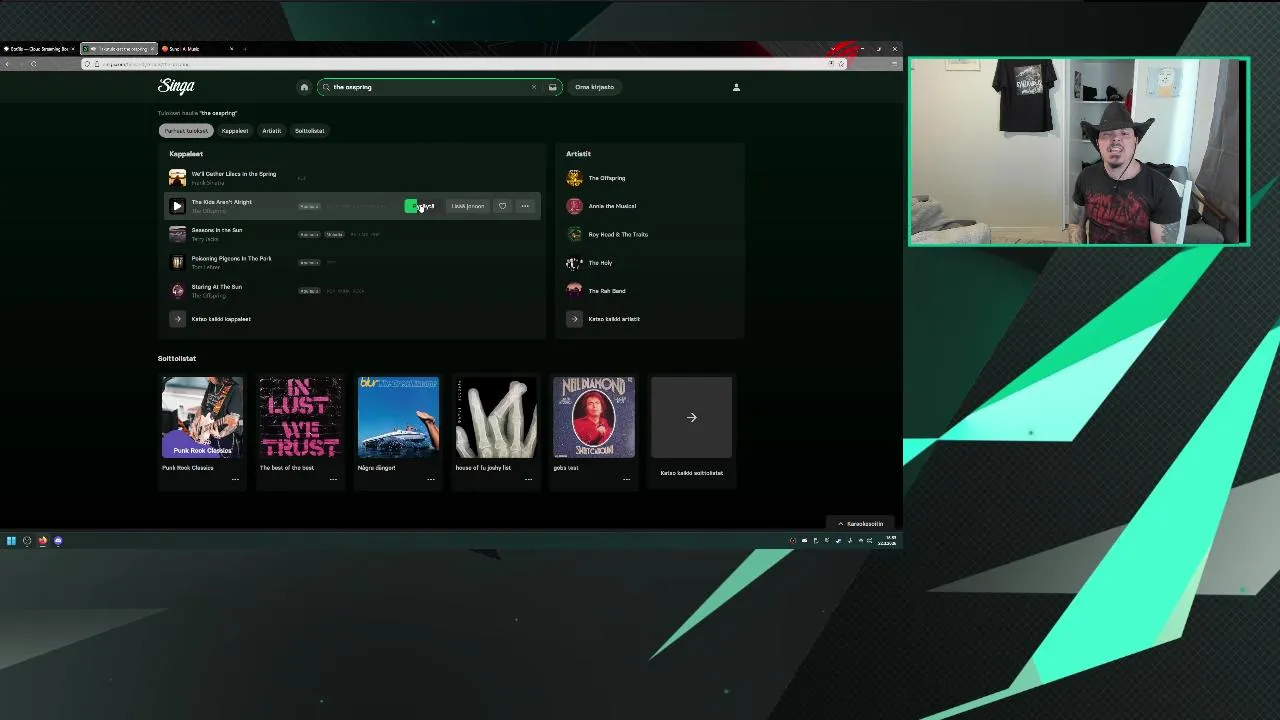Click arrow icon to view all songs
Image resolution: width=1280 pixels, height=720 pixels.
click(177, 319)
